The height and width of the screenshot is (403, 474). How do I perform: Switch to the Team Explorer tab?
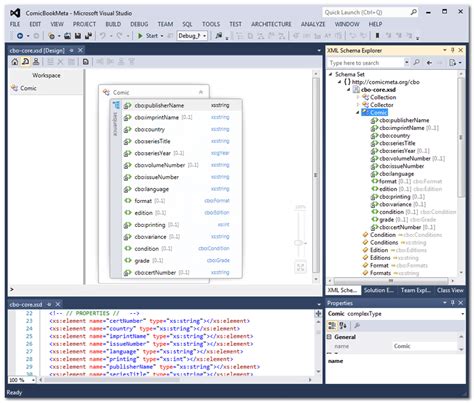tap(415, 290)
